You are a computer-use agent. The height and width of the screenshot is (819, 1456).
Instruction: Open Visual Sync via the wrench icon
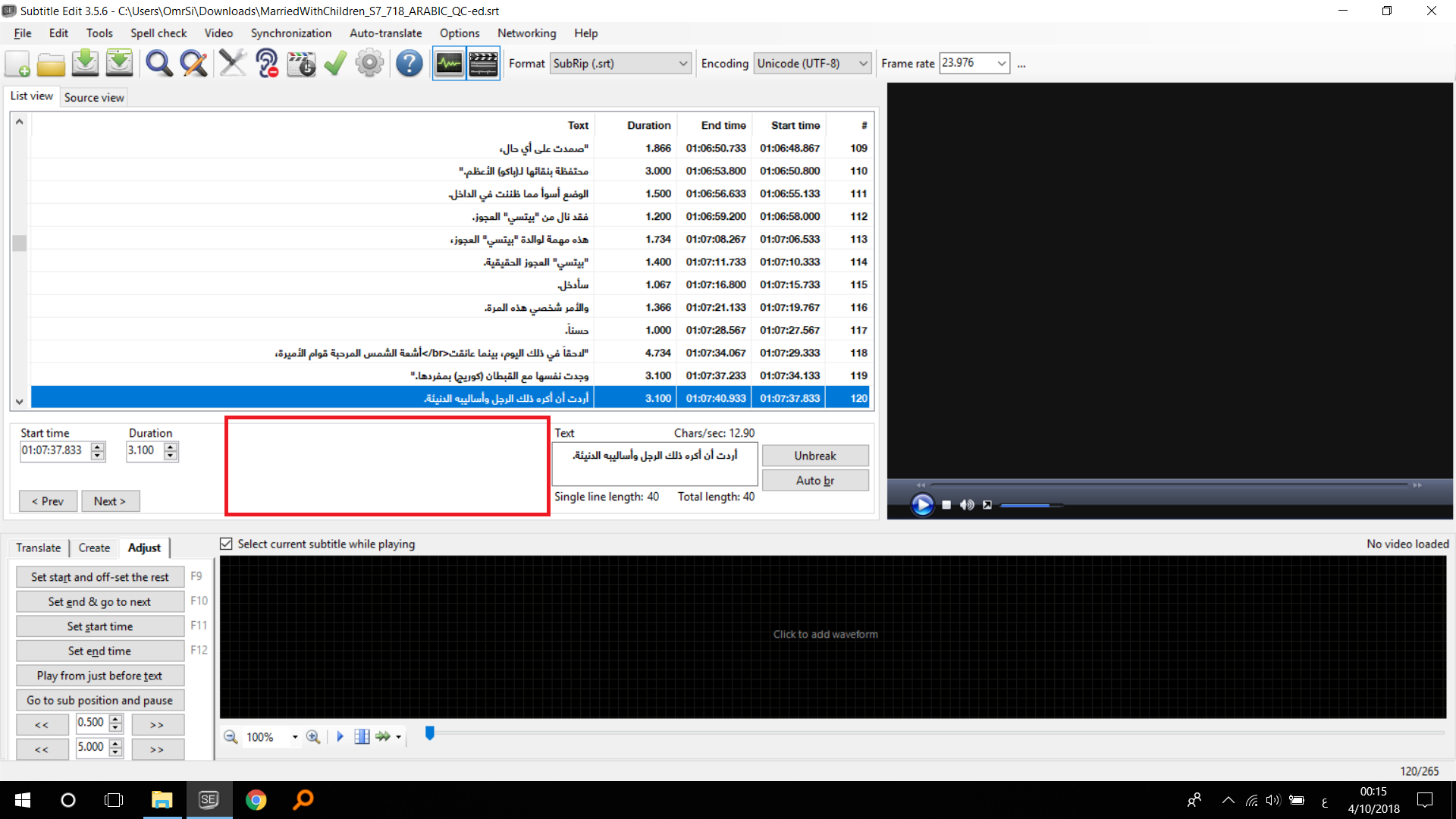(x=232, y=64)
